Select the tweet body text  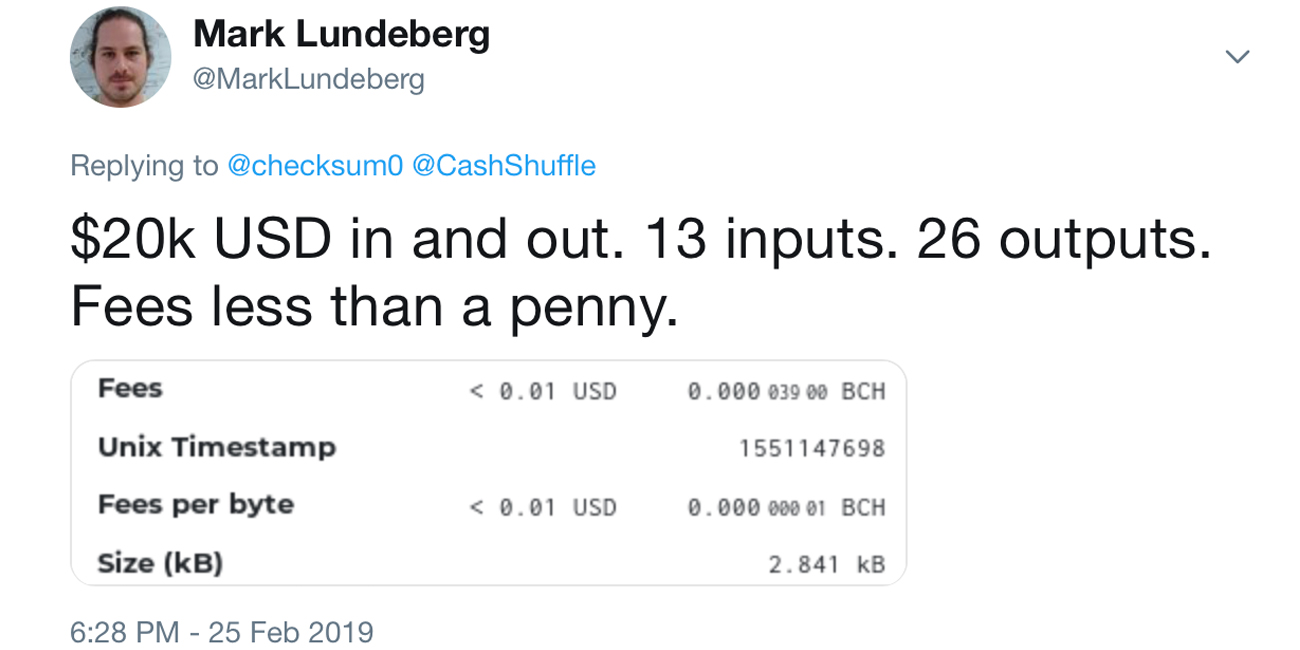[x=640, y=270]
